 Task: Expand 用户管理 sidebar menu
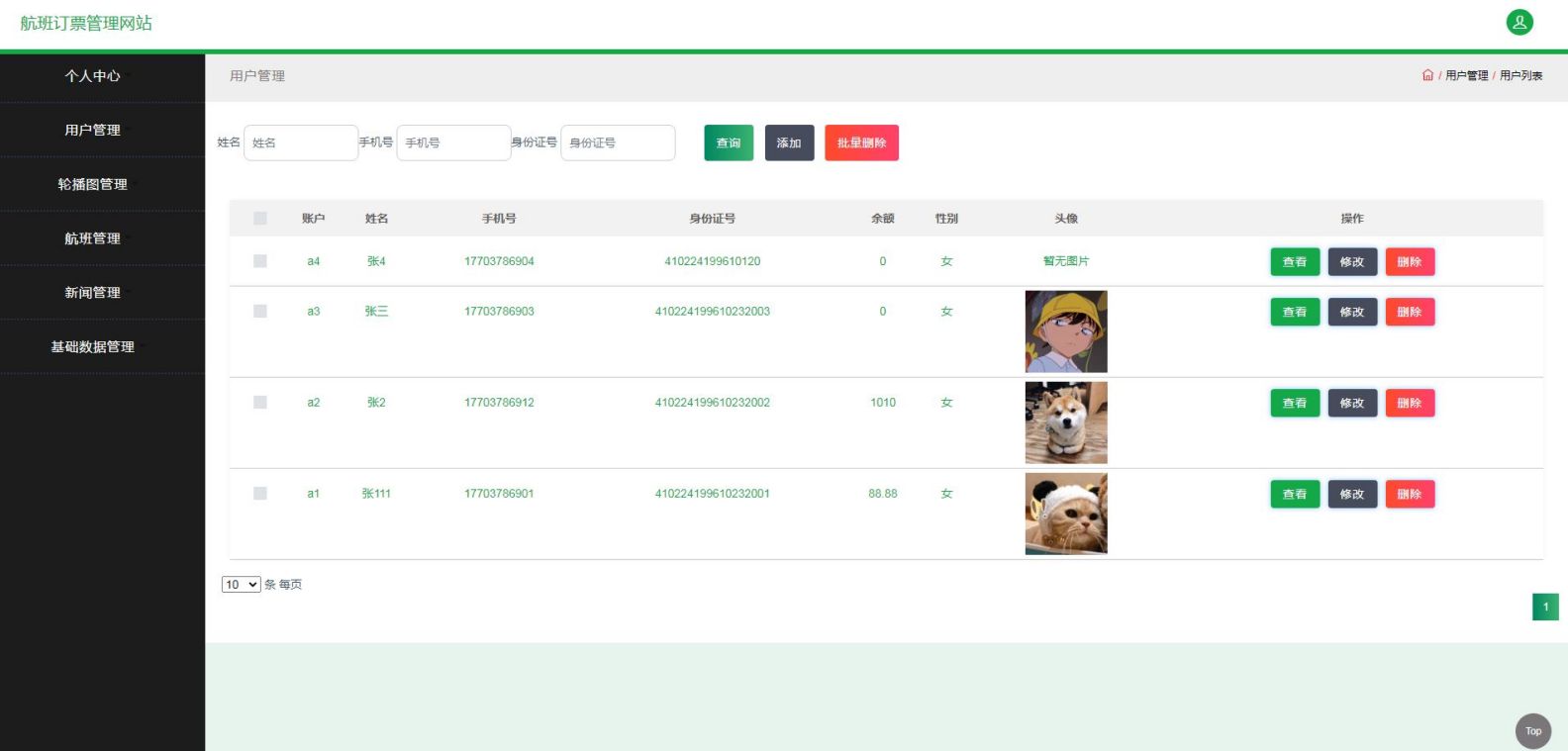(x=102, y=130)
